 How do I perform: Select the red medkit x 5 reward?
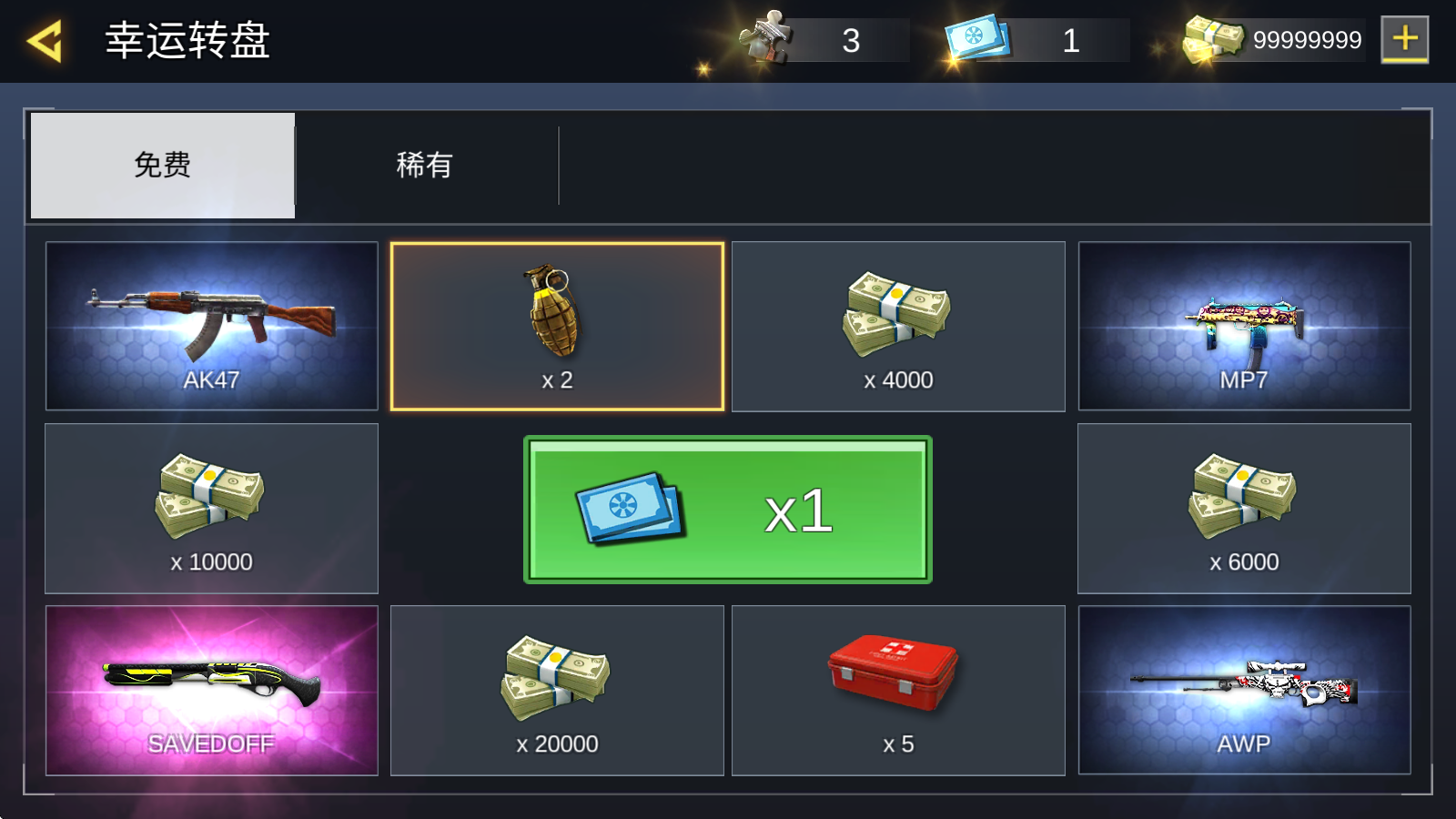pyautogui.click(x=898, y=691)
